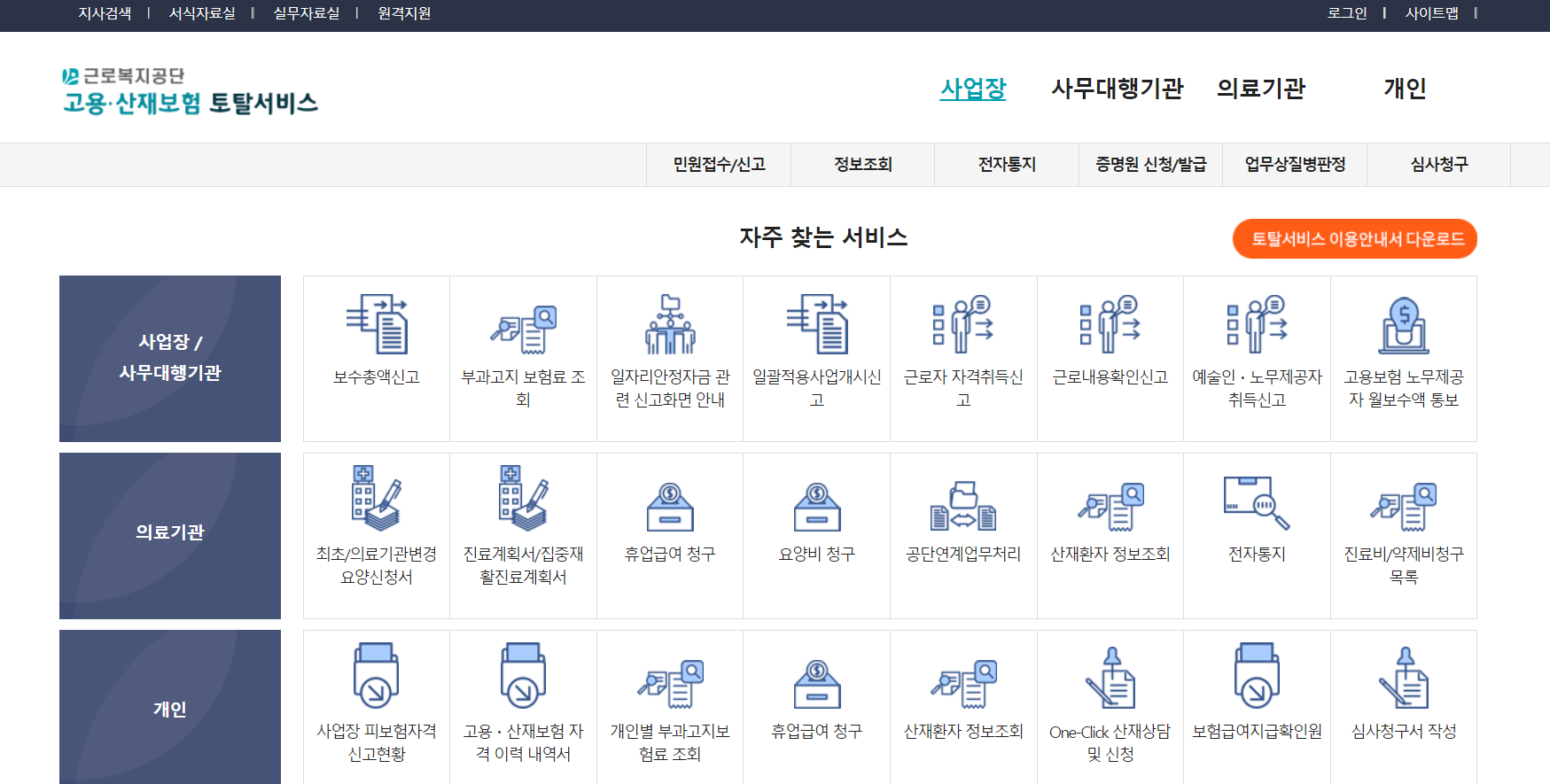Switch to 의료기관 main tab
The image size is (1550, 784).
[1261, 89]
